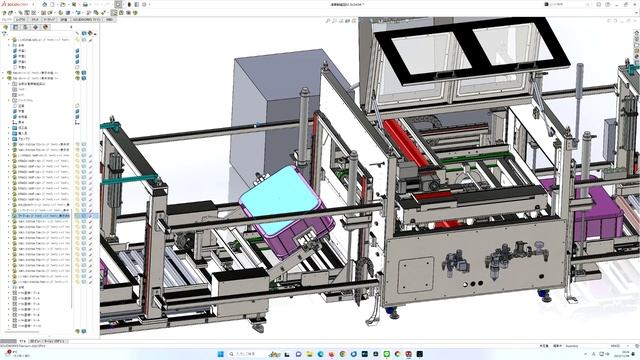Open the Options gear icon
This screenshot has width=640, height=360.
pos(144,4)
